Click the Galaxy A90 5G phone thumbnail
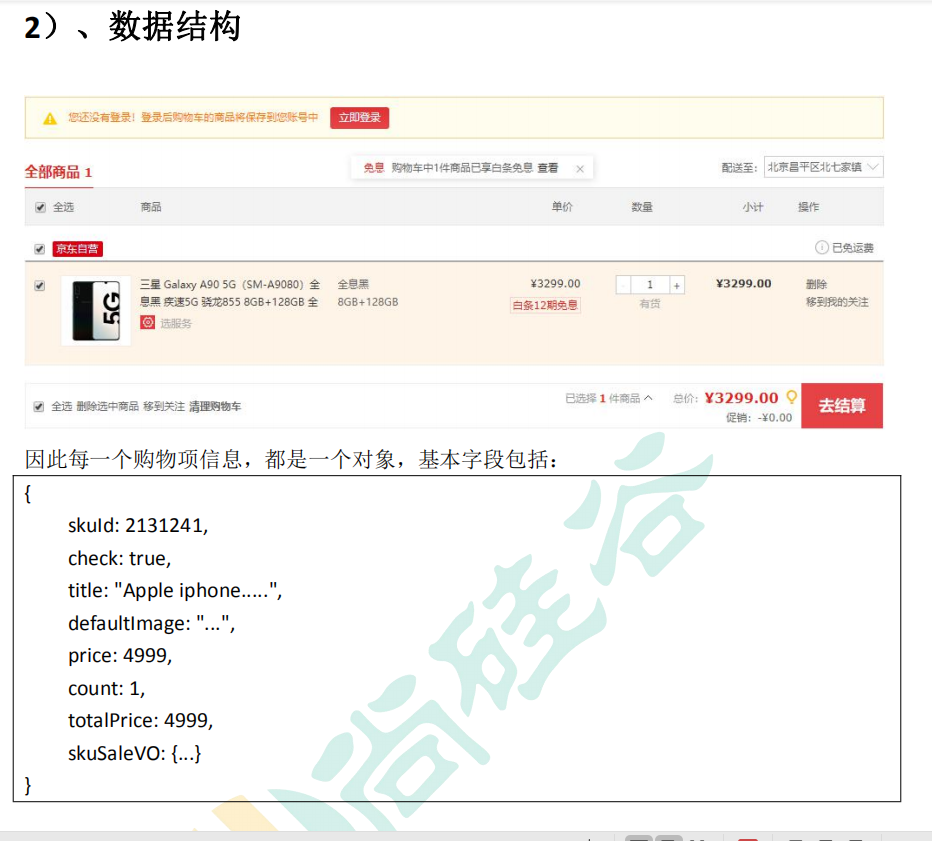Screen dimensions: 932x841 96,311
